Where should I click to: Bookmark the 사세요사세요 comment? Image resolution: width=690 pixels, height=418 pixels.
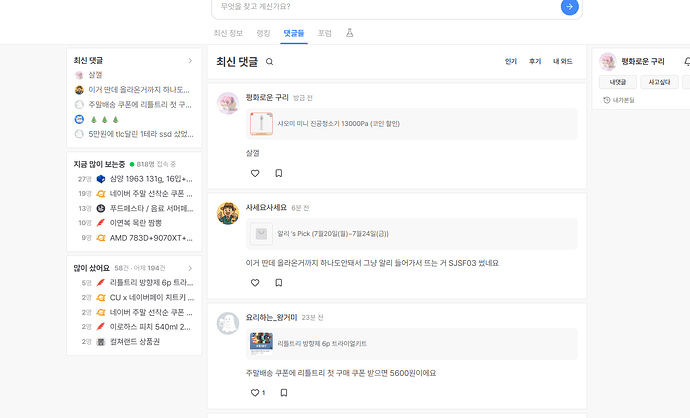pyautogui.click(x=279, y=283)
